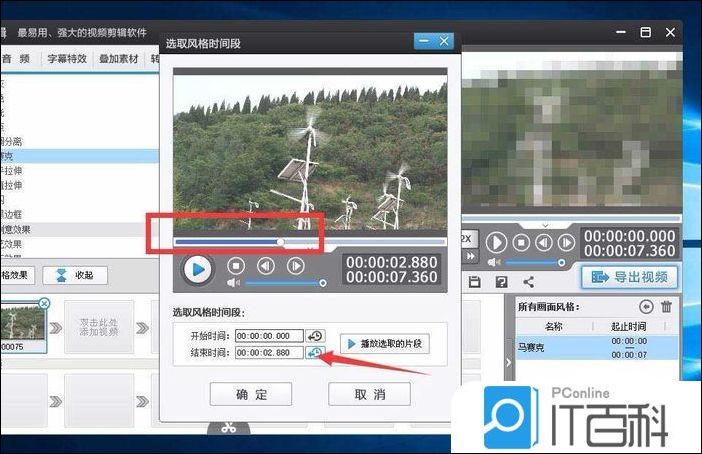Open the 叠加素材 tab
This screenshot has height=454, width=702.
point(119,59)
